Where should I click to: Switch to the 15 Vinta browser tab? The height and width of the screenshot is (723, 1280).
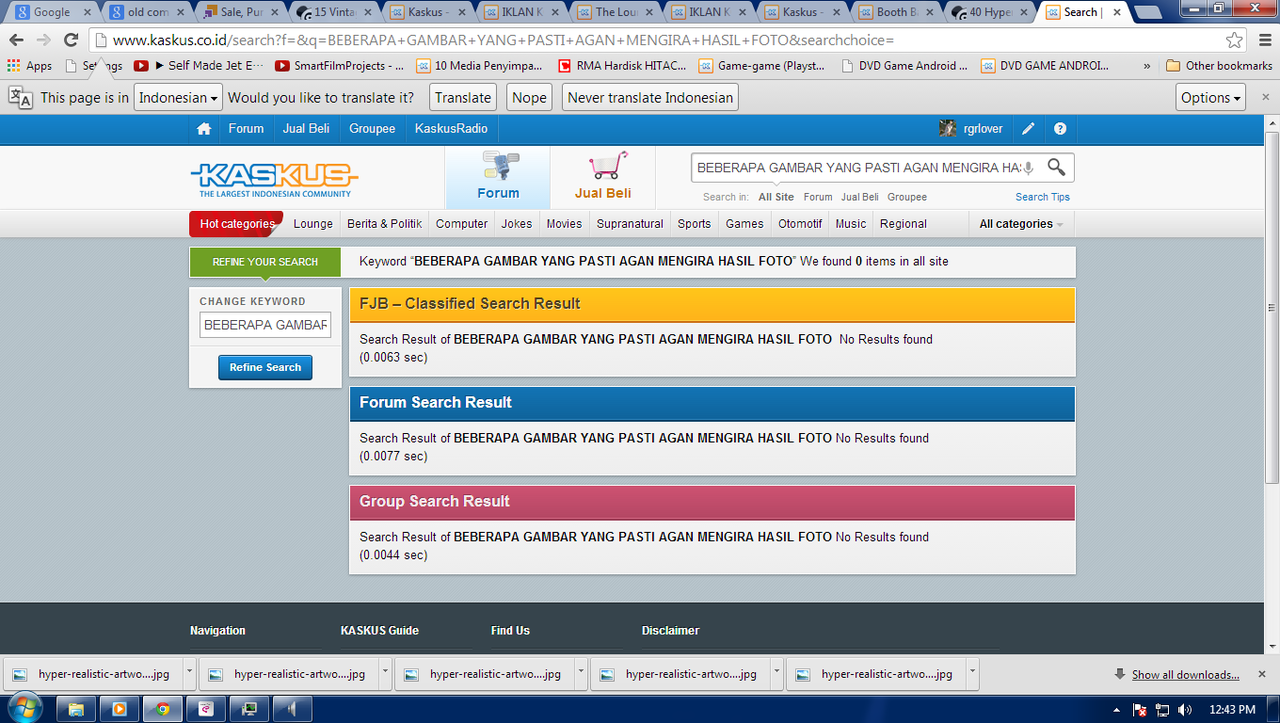[333, 12]
